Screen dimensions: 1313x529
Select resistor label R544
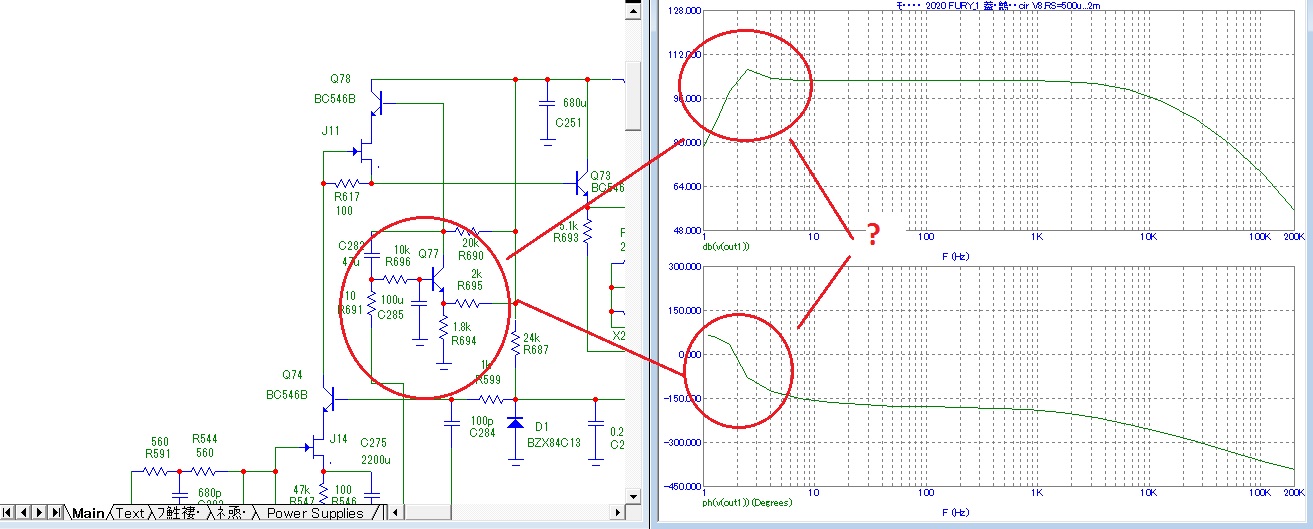point(204,439)
